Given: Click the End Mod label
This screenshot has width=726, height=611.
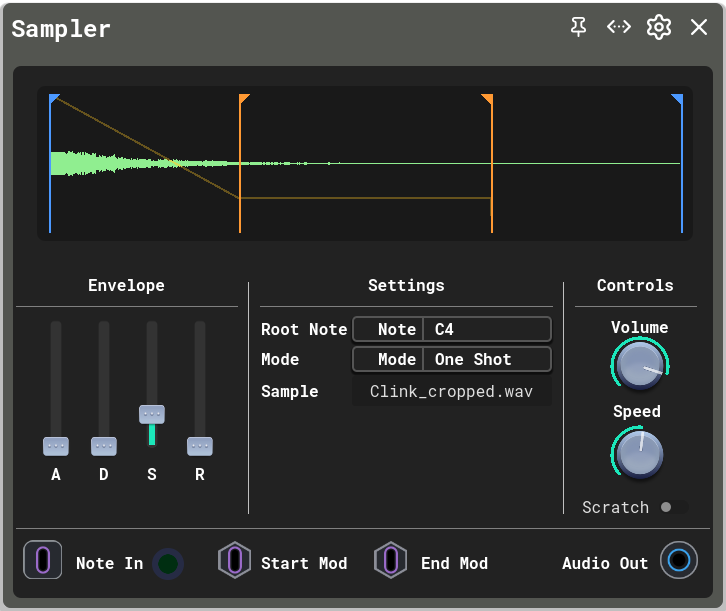Looking at the screenshot, I should (454, 563).
